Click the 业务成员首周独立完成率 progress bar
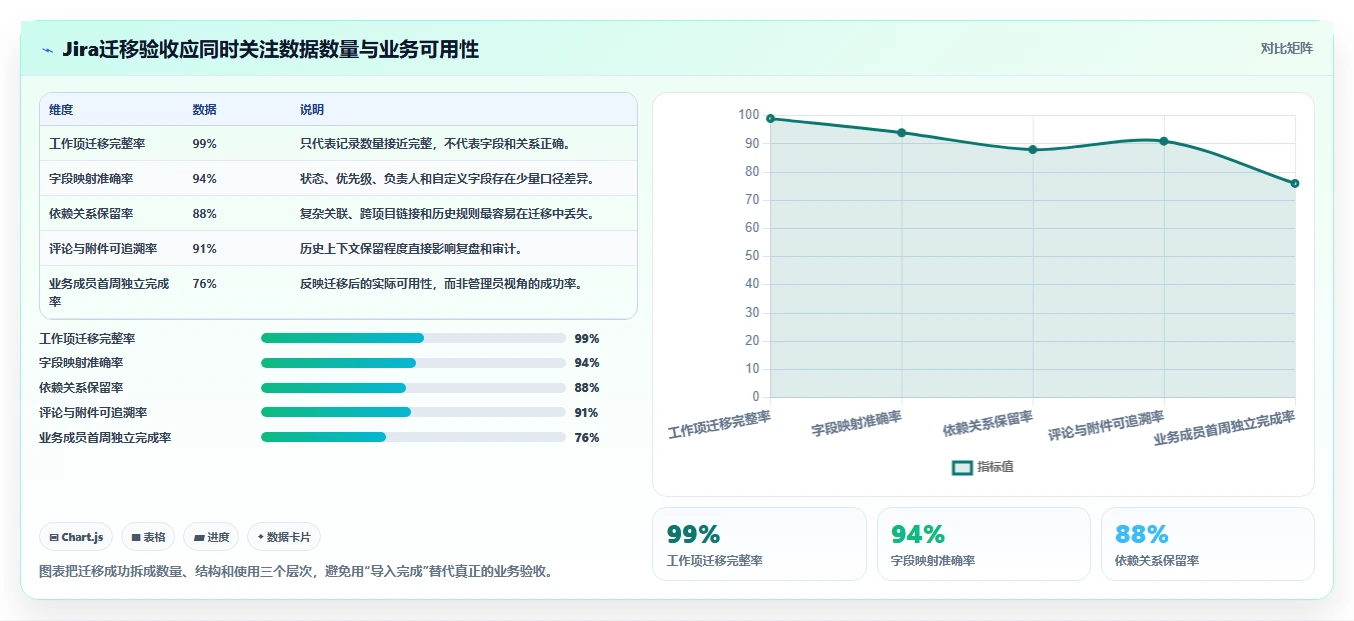The image size is (1354, 621). (x=413, y=437)
